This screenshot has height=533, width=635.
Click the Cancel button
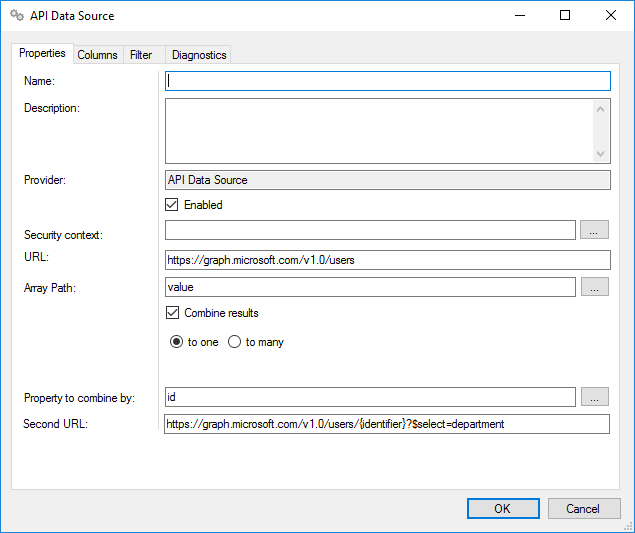click(582, 508)
